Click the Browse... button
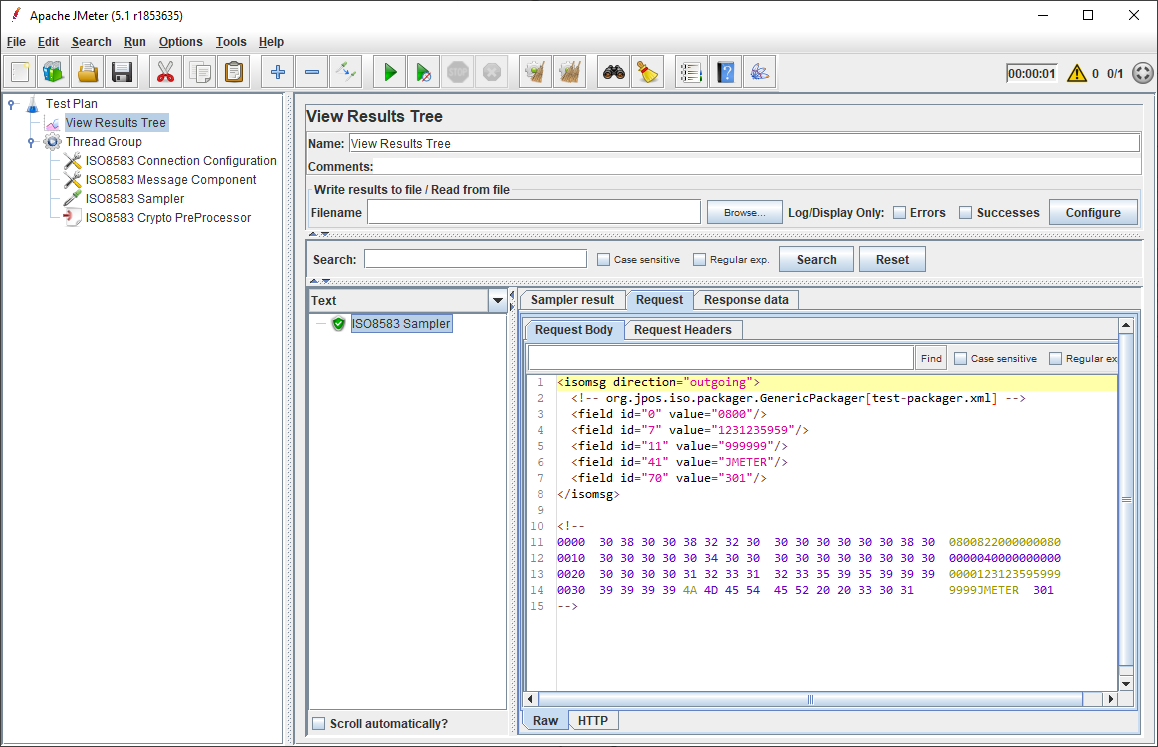Image resolution: width=1158 pixels, height=747 pixels. 744,212
